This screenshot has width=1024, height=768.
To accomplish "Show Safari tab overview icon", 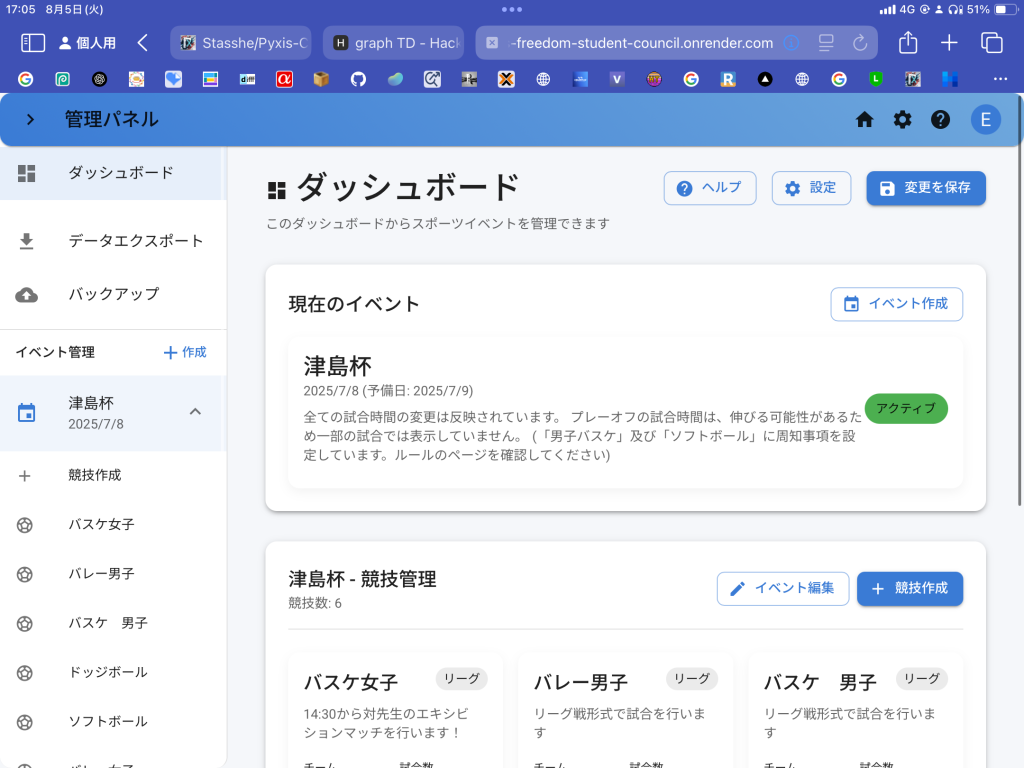I will tap(991, 43).
